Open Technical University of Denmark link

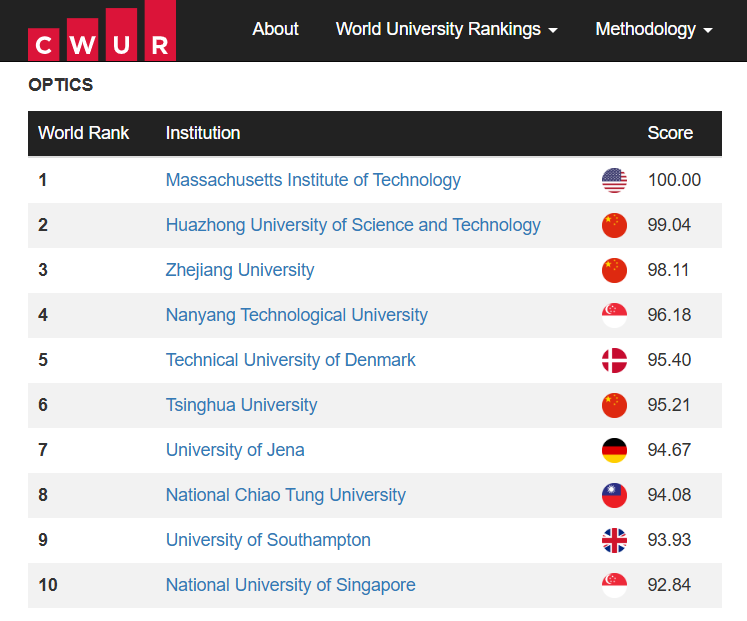pos(291,360)
